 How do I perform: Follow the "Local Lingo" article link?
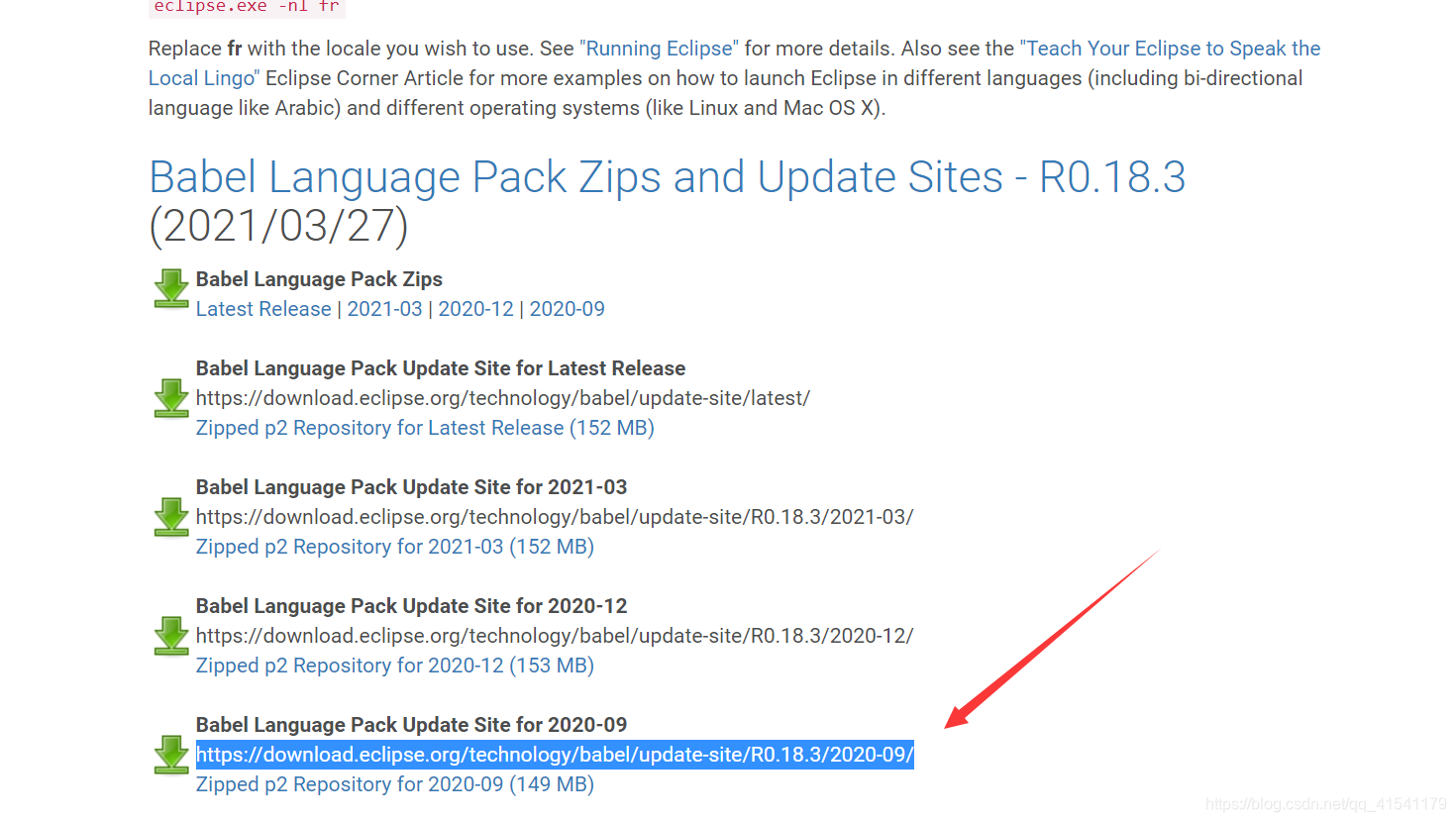[204, 78]
